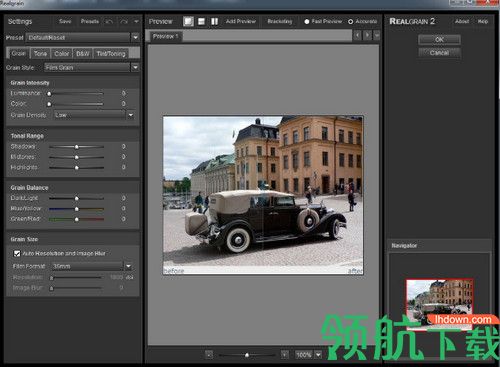Click the Presets button

(90, 21)
